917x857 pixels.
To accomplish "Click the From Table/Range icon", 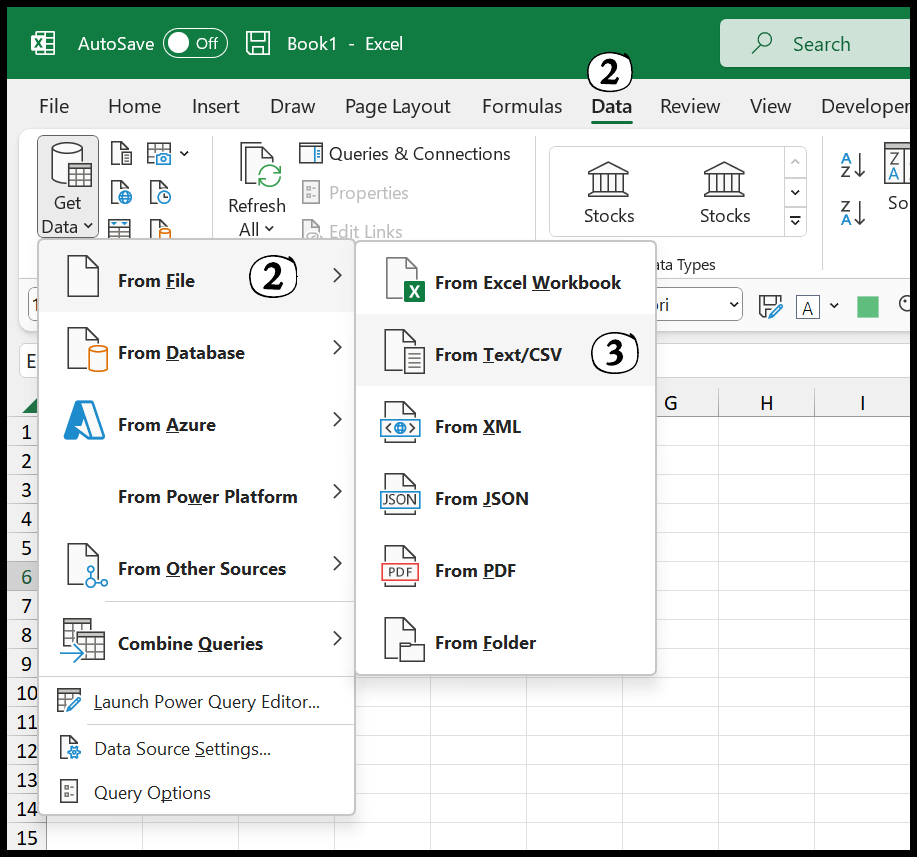I will 119,228.
